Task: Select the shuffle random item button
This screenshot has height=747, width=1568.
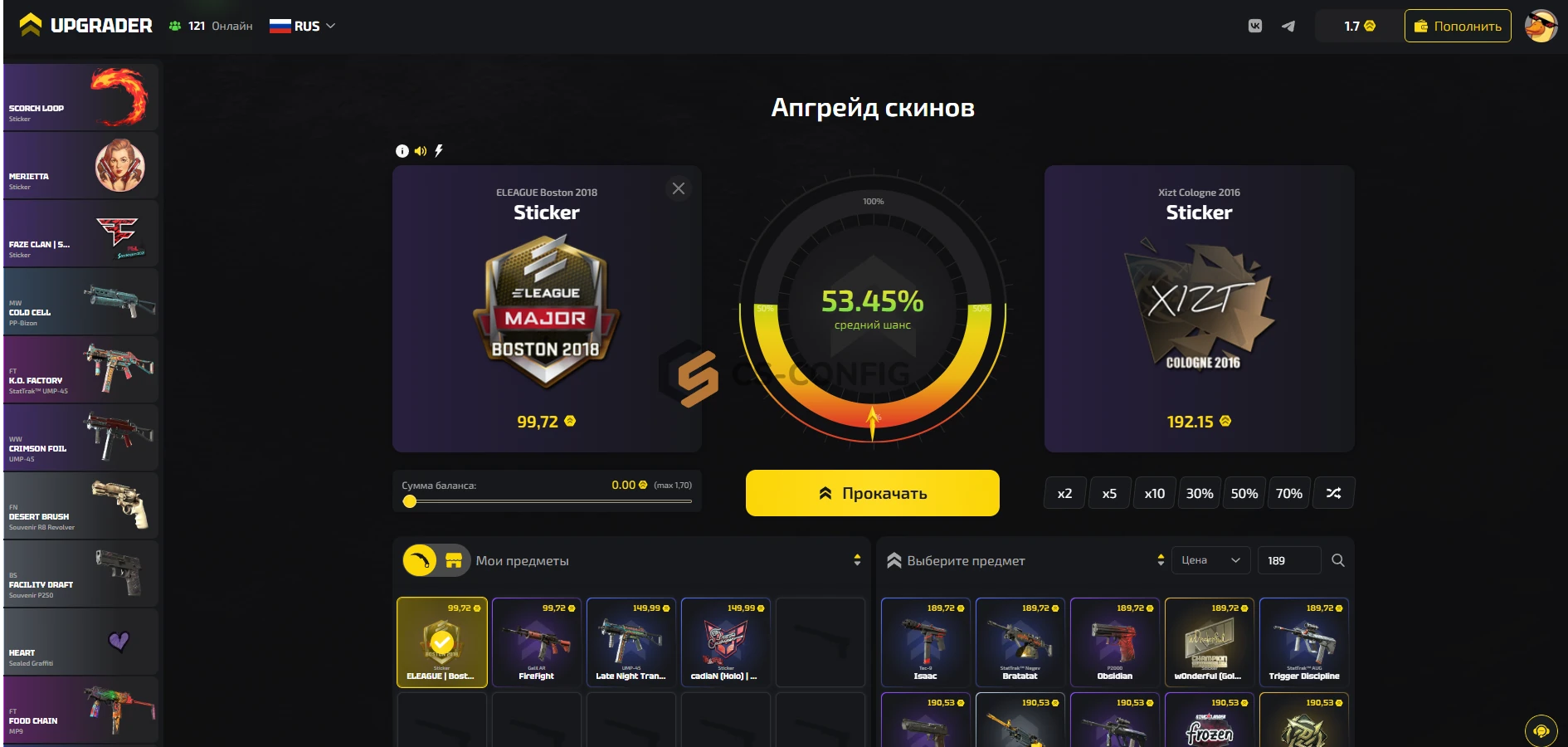Action: (x=1333, y=493)
